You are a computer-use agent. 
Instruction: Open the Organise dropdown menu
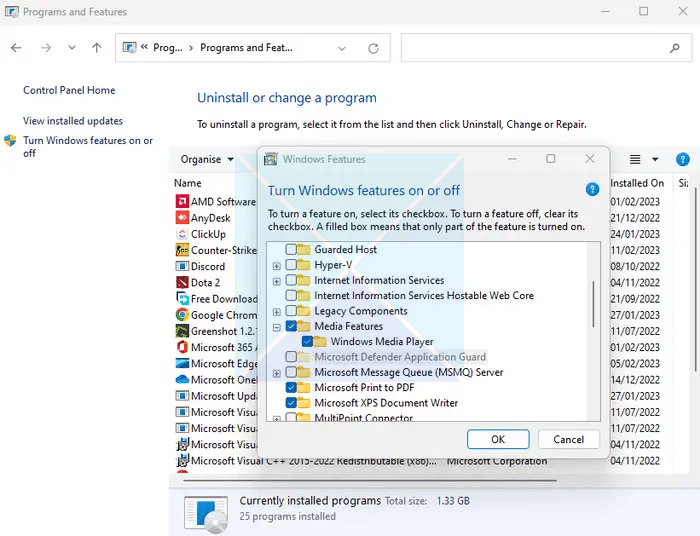click(207, 159)
